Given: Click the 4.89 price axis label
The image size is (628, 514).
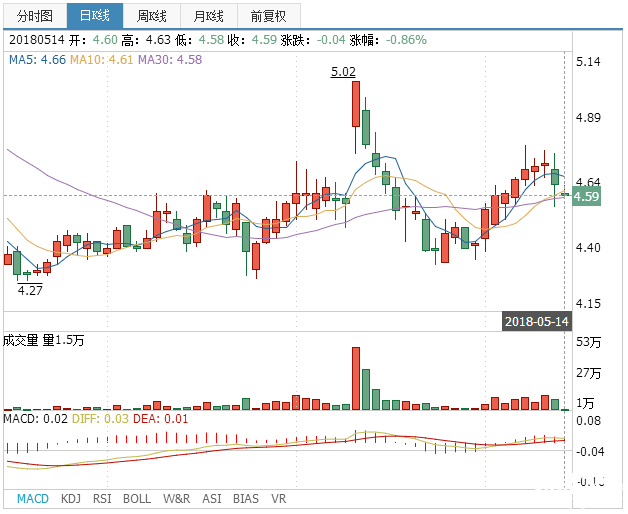Looking at the screenshot, I should [x=588, y=118].
